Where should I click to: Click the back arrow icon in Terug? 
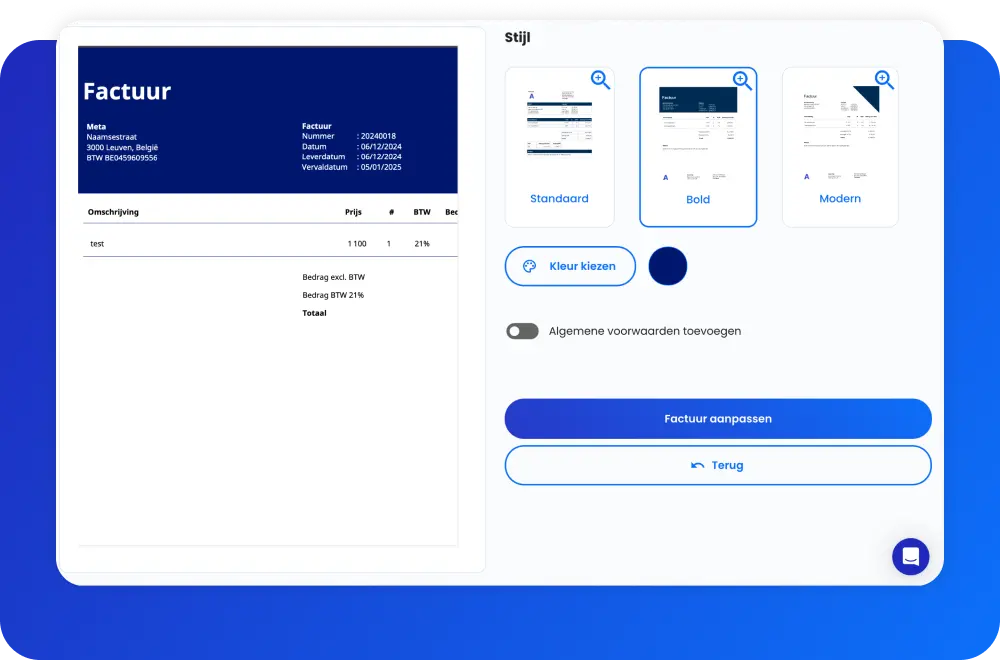click(x=699, y=464)
